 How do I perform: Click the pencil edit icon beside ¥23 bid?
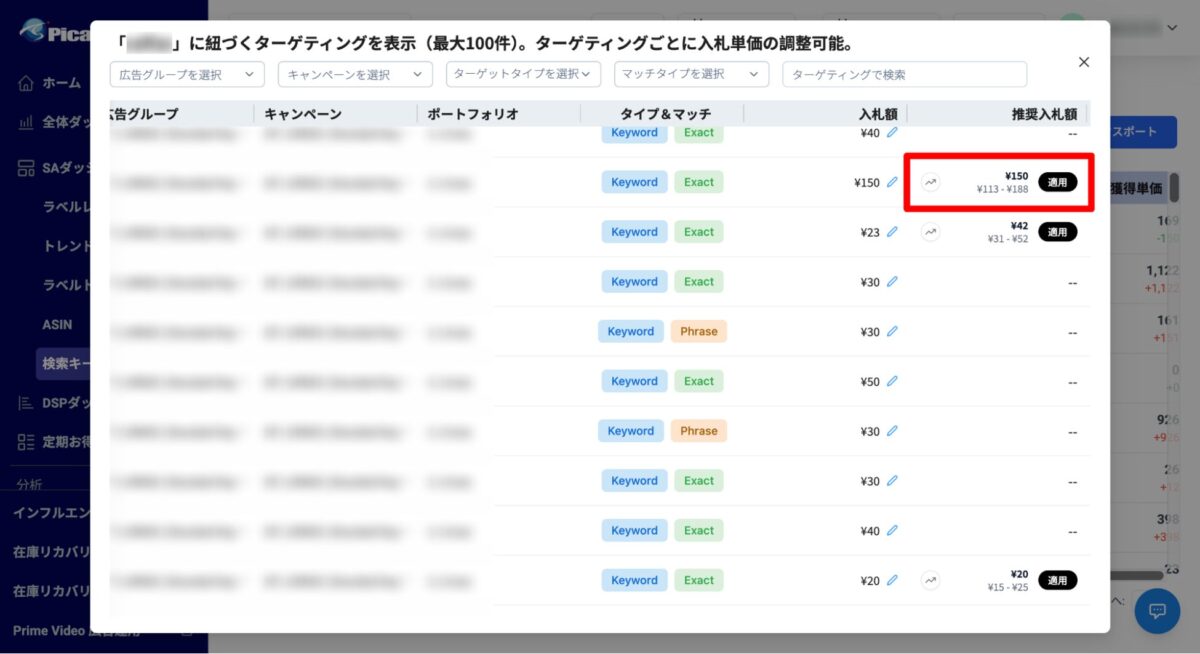pos(892,232)
